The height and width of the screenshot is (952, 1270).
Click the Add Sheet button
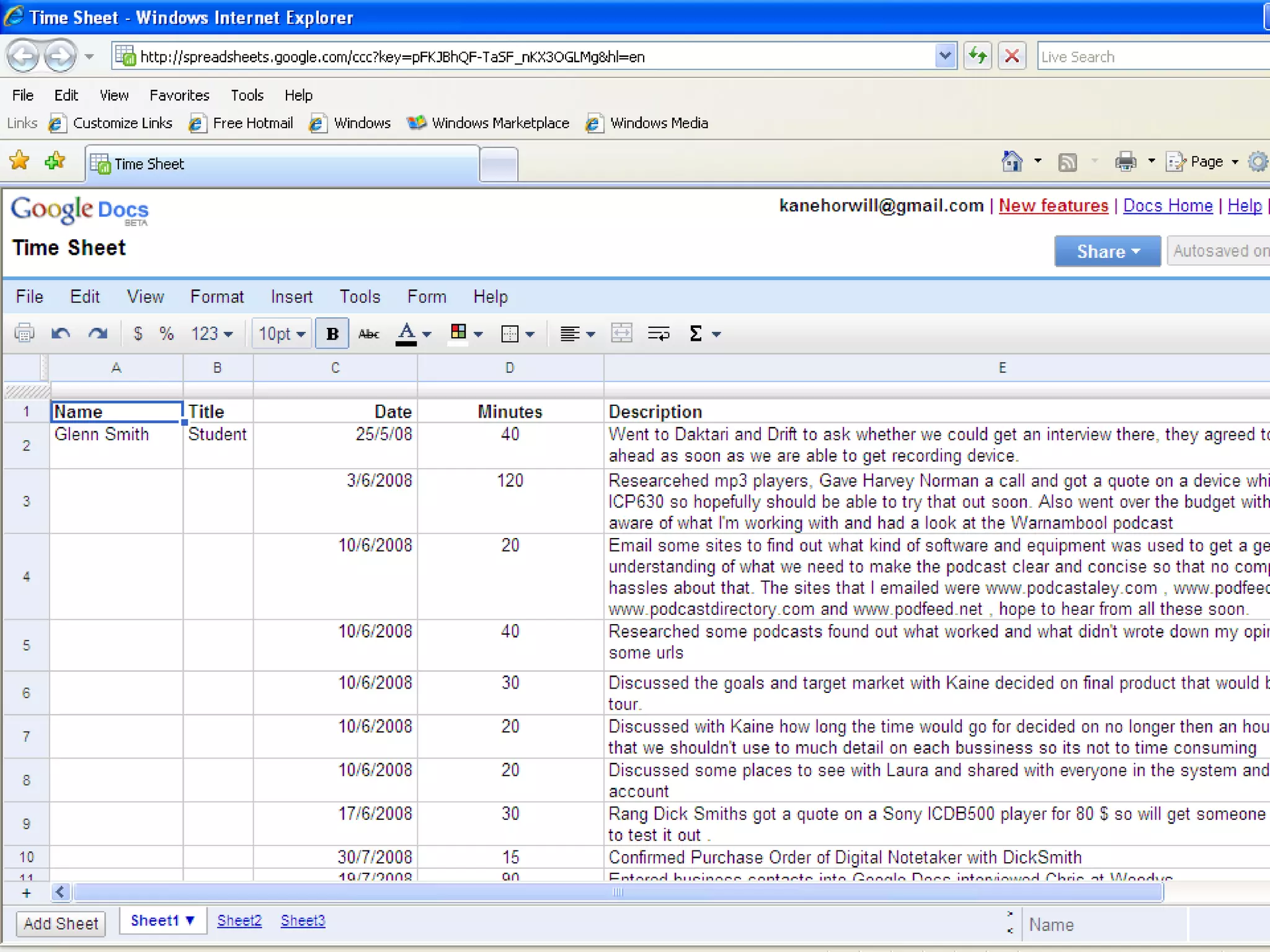pyautogui.click(x=61, y=923)
